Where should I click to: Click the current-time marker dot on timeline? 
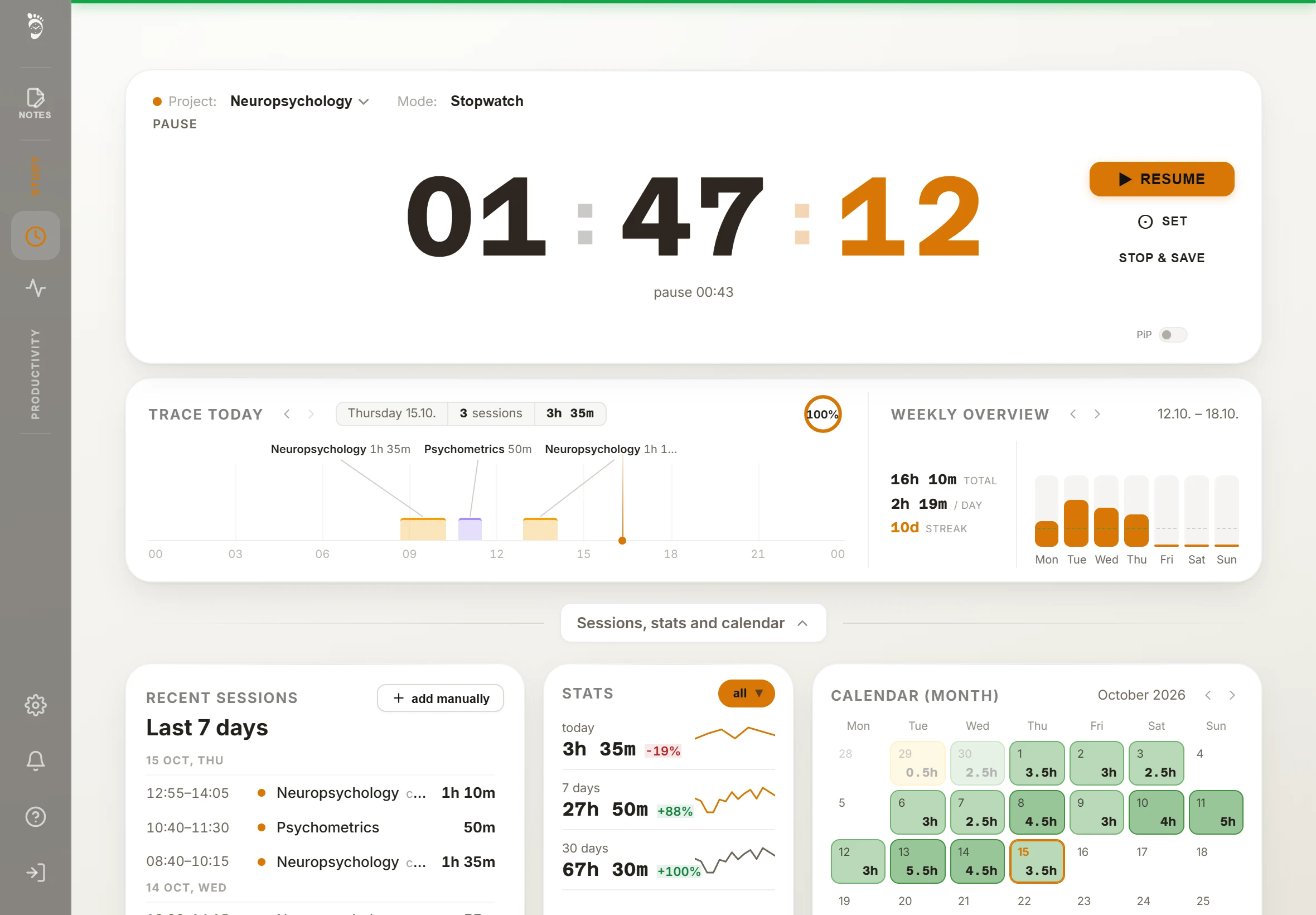point(622,541)
